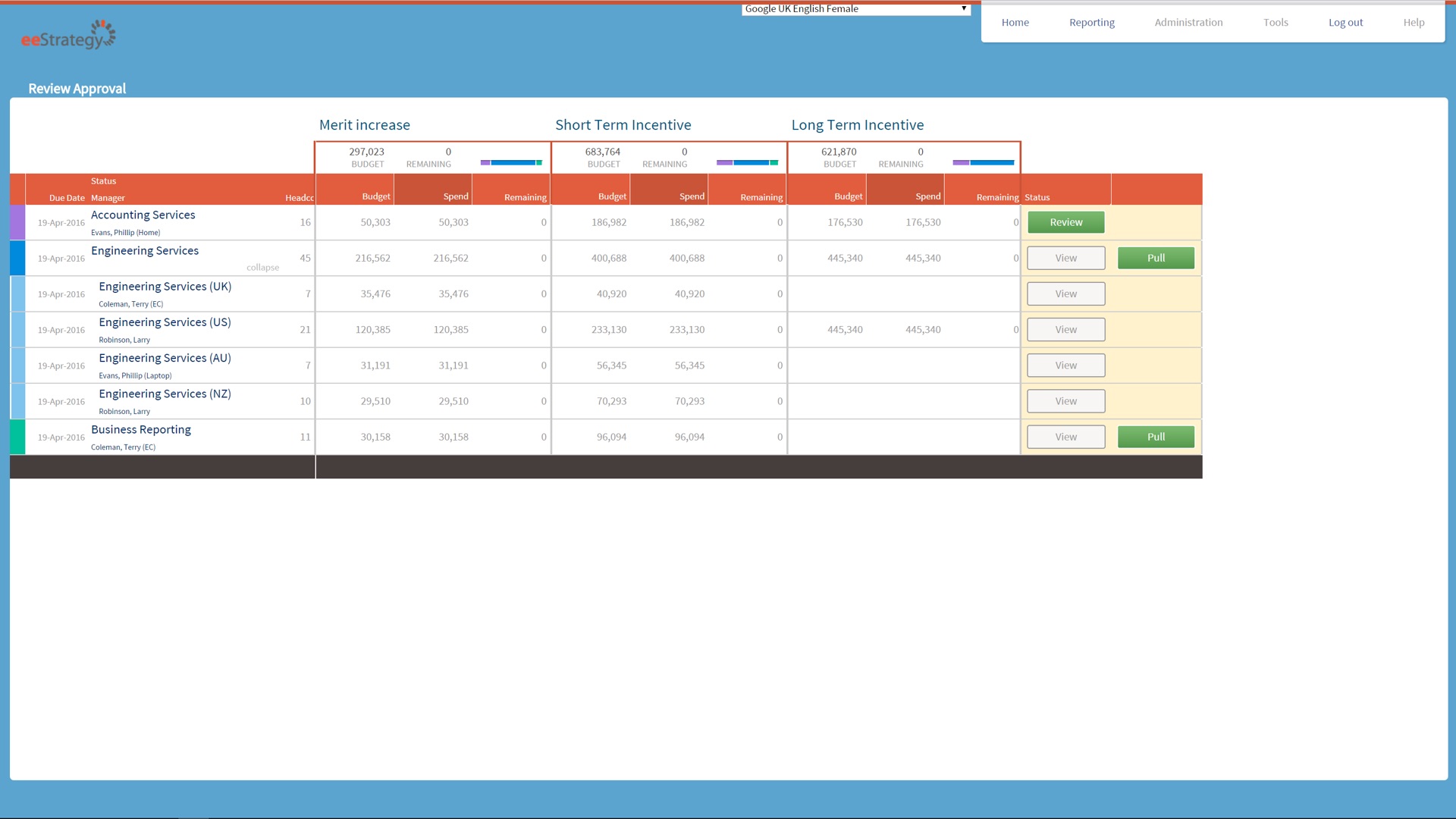Open the Administration menu
Viewport: 1456px width, 819px height.
(1188, 23)
